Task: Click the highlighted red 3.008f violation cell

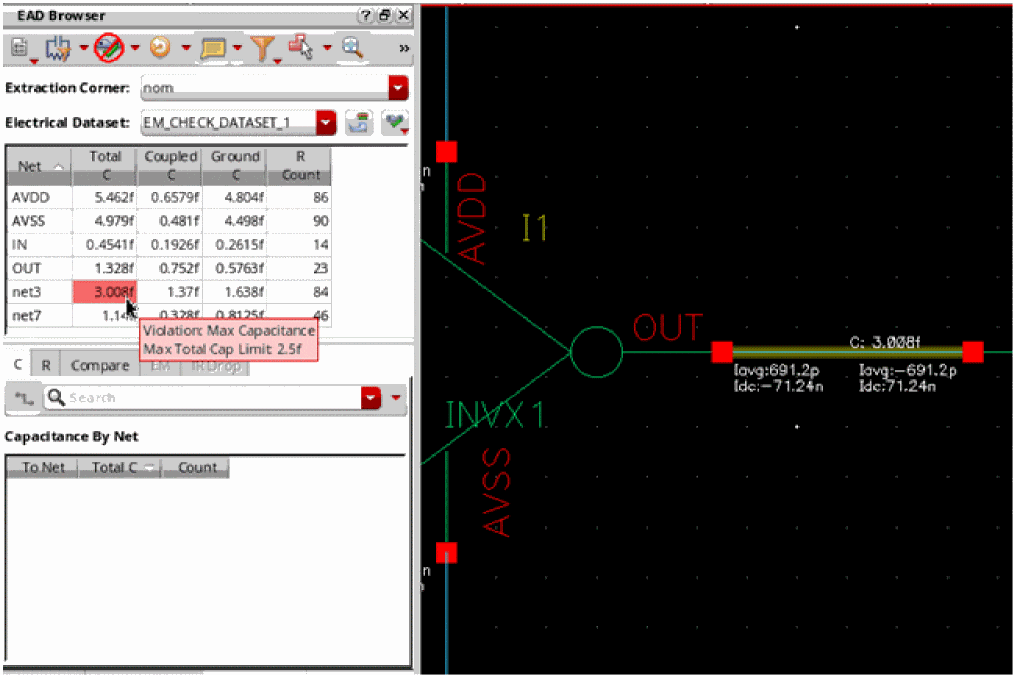Action: tap(104, 292)
